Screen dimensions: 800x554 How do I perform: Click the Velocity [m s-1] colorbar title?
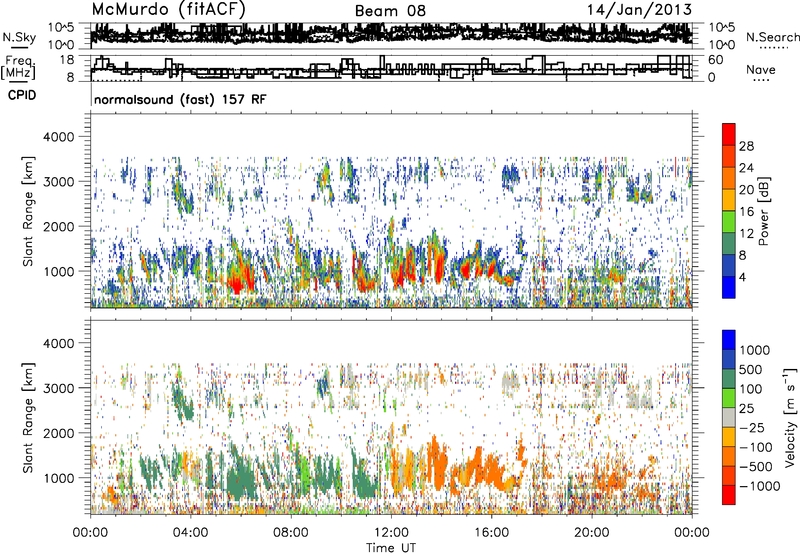pos(790,417)
